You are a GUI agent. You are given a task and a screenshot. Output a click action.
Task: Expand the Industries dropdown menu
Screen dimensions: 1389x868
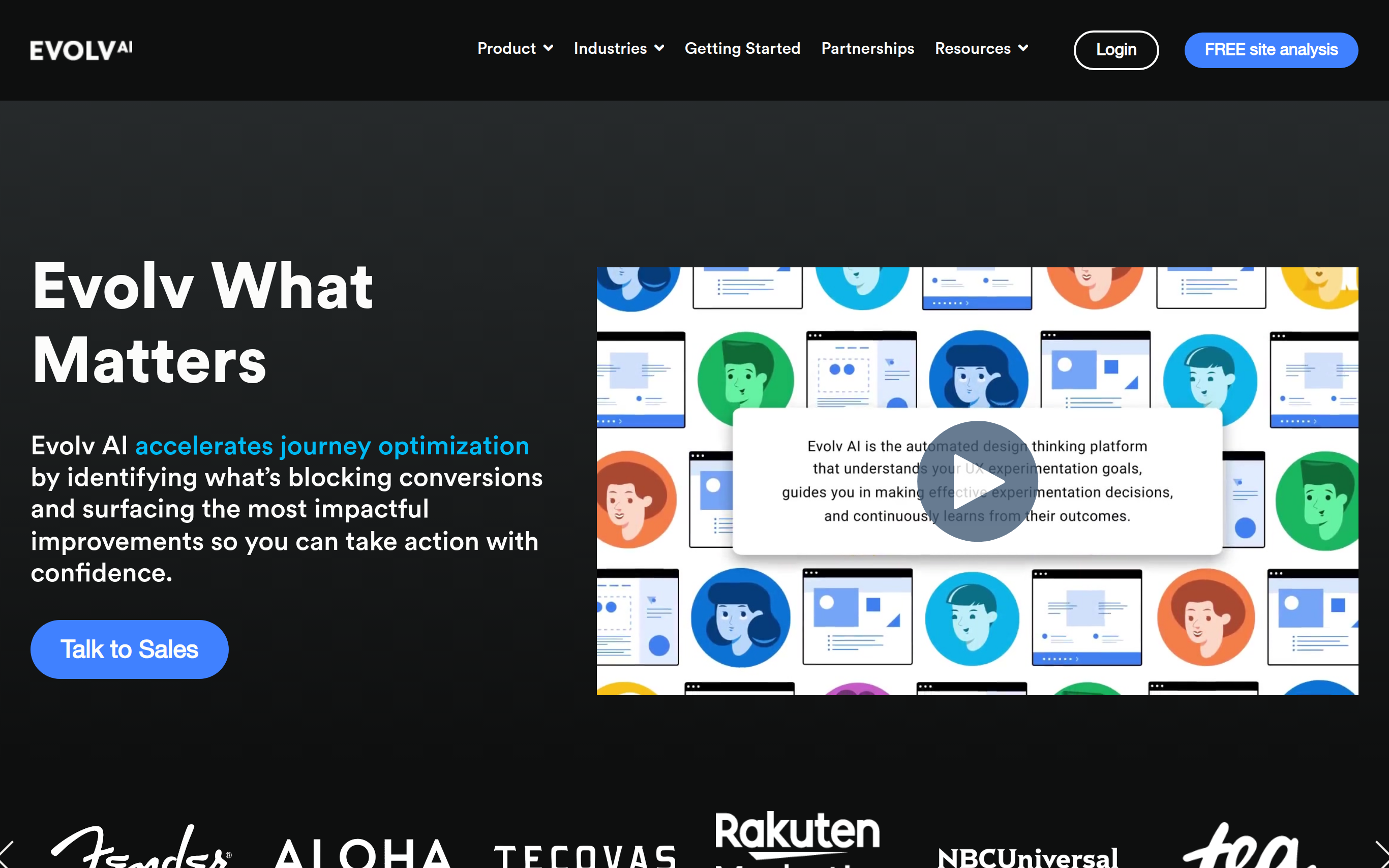(618, 49)
